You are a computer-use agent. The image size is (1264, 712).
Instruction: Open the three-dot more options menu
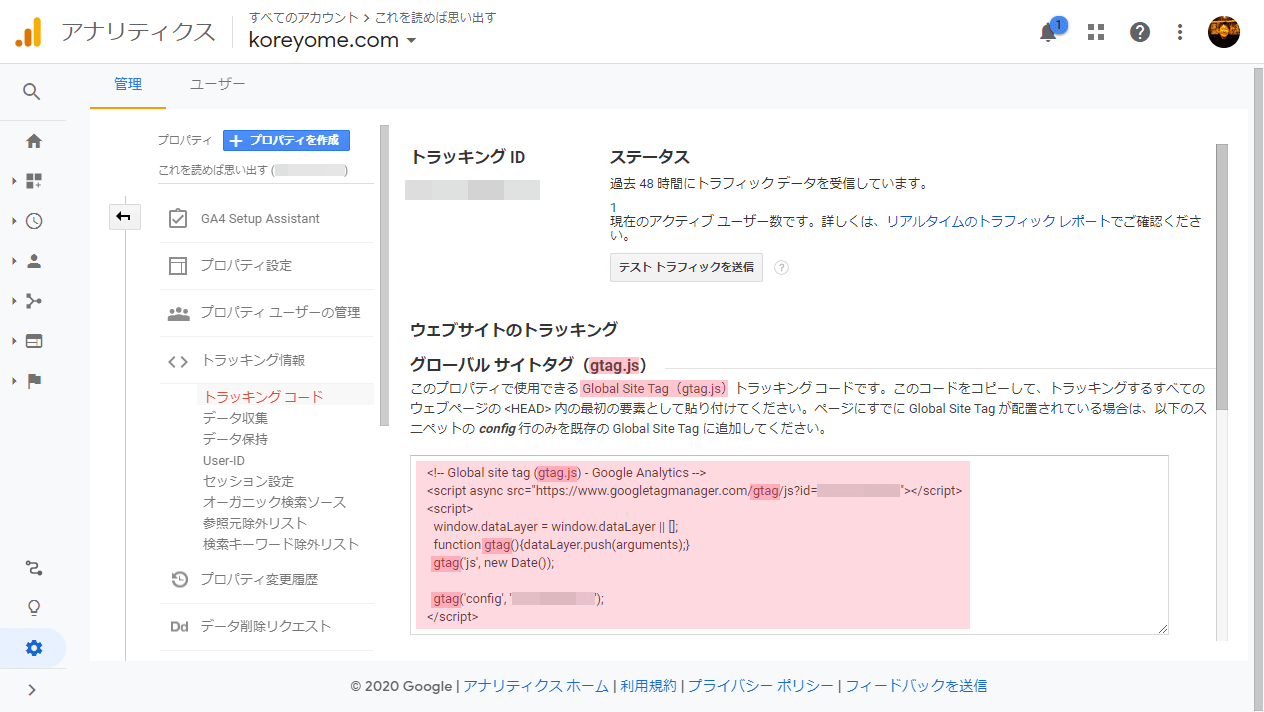[1180, 32]
